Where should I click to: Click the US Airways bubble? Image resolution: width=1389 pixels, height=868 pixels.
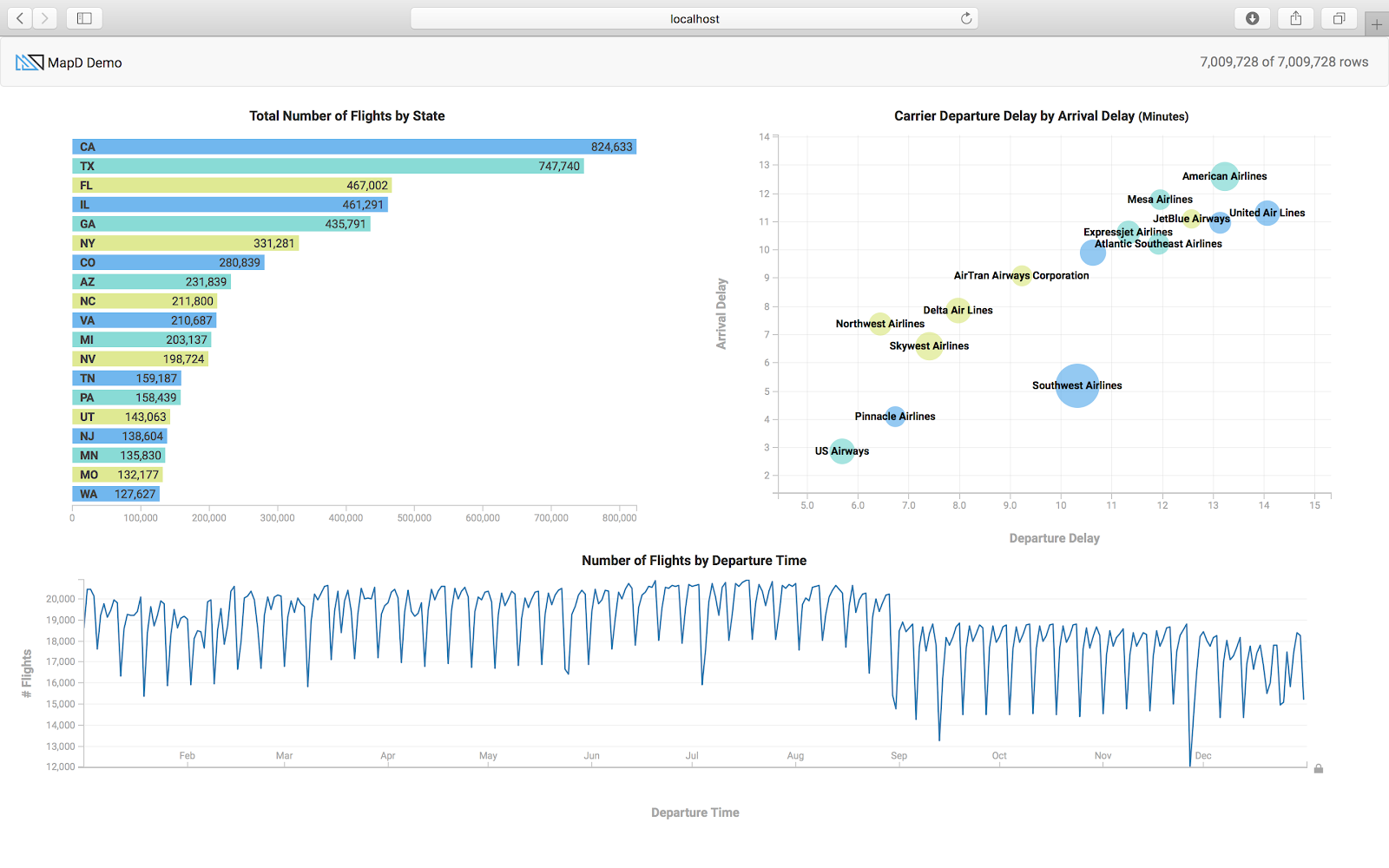click(x=842, y=451)
